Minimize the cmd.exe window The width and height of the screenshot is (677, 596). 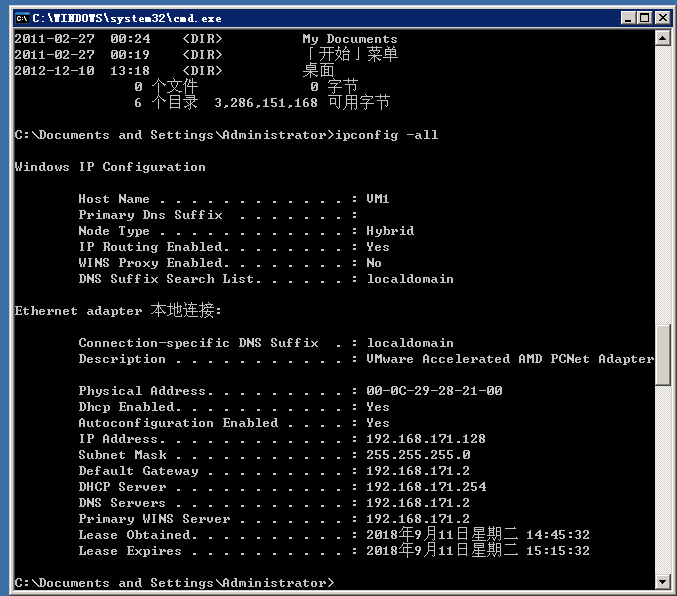click(x=628, y=18)
